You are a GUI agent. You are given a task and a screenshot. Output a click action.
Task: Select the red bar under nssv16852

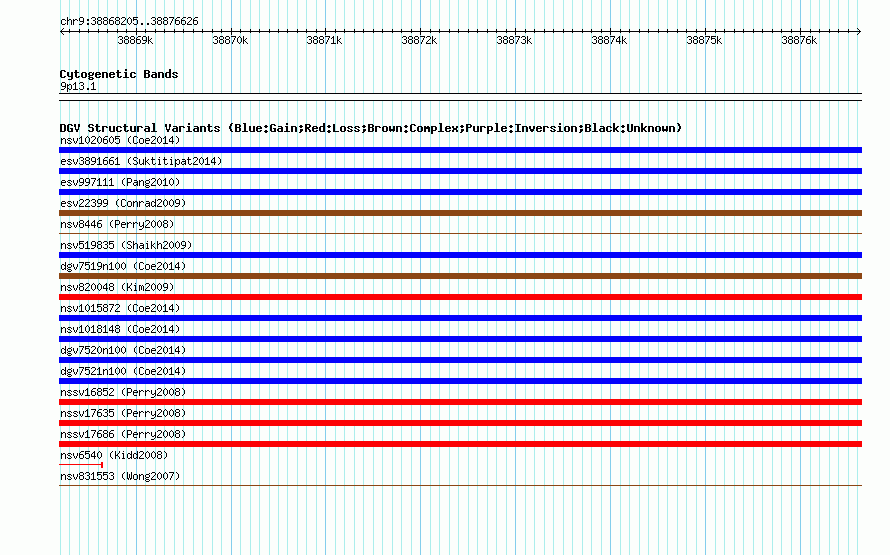point(460,402)
